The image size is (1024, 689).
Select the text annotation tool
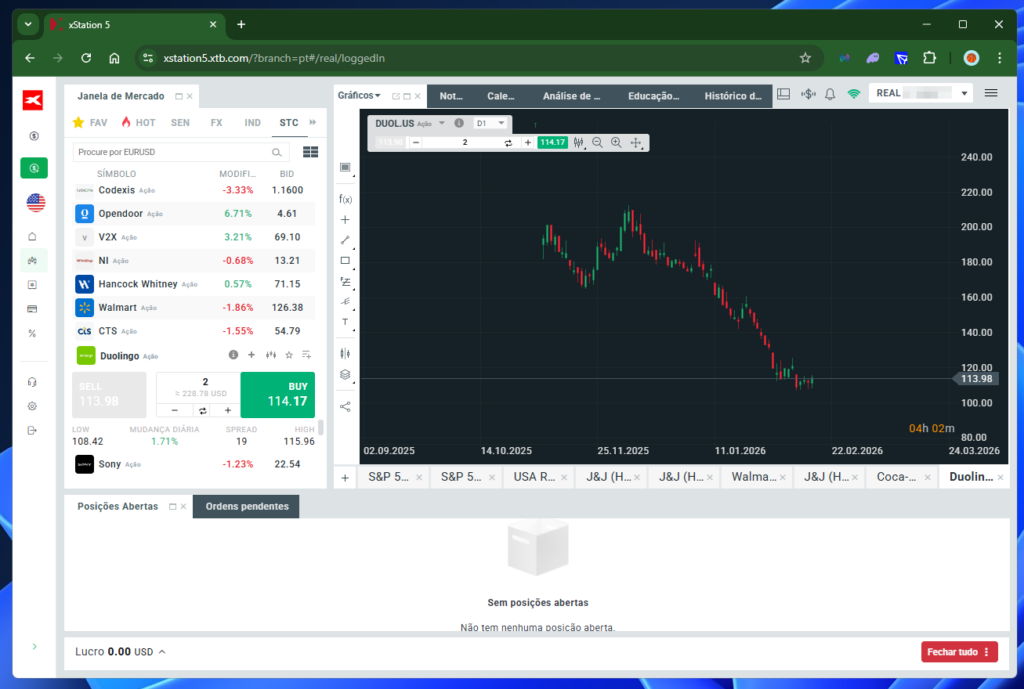(x=345, y=322)
